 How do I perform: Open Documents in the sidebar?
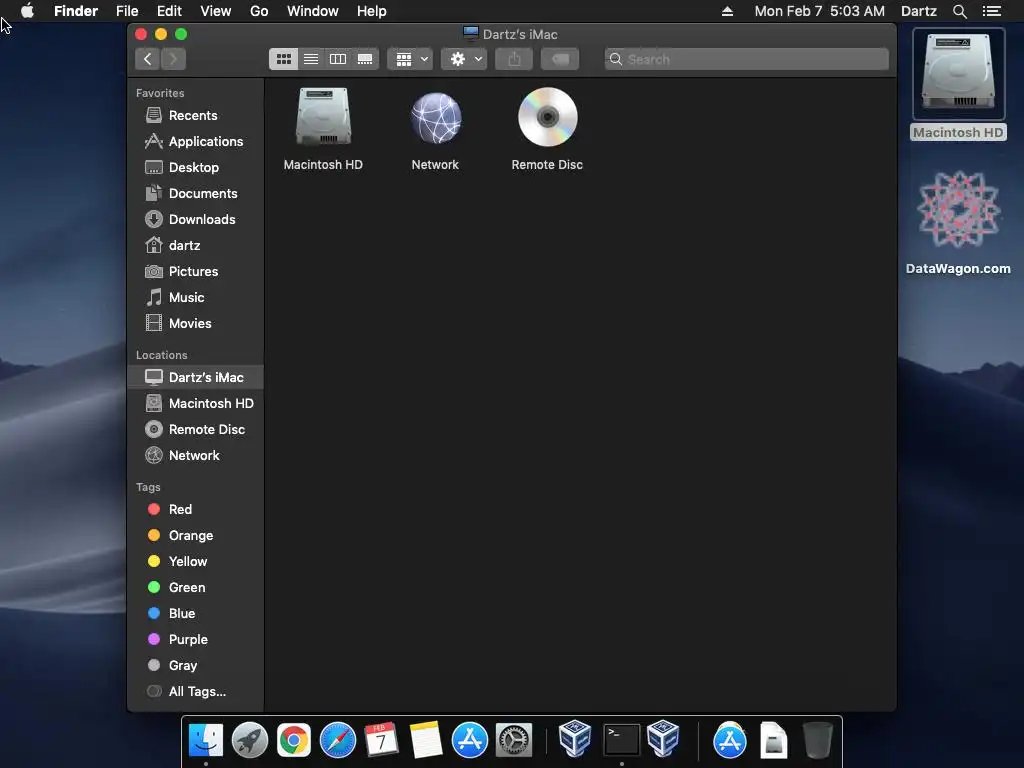coord(195,194)
